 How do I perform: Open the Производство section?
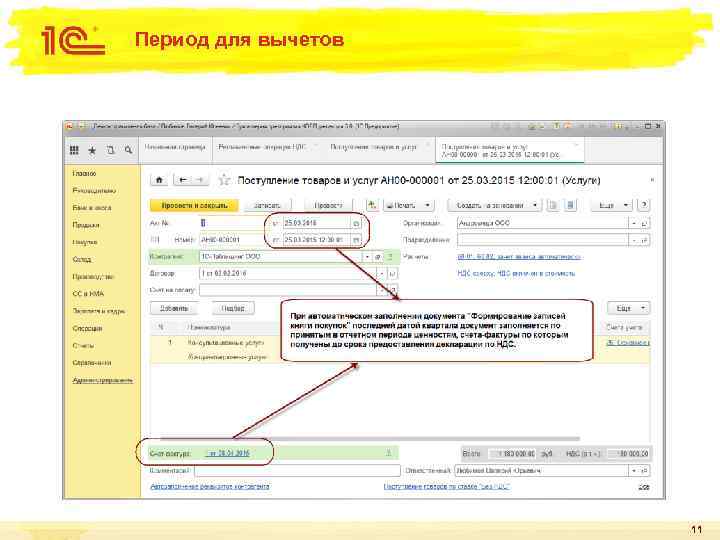(93, 277)
